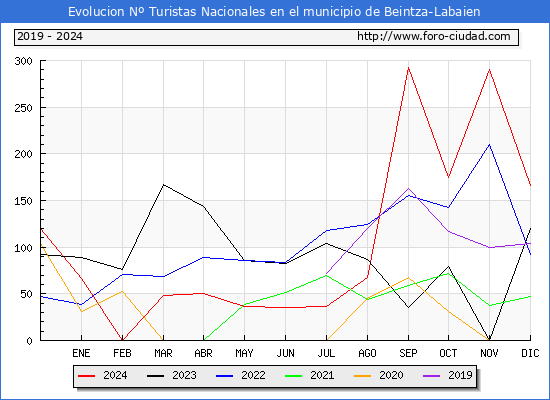Click the blue 2022 legend swatch
The image size is (550, 400).
[x=224, y=376]
